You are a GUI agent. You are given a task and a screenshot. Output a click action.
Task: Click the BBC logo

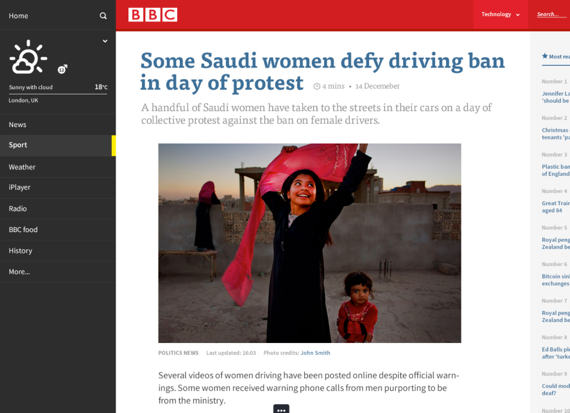pos(153,15)
